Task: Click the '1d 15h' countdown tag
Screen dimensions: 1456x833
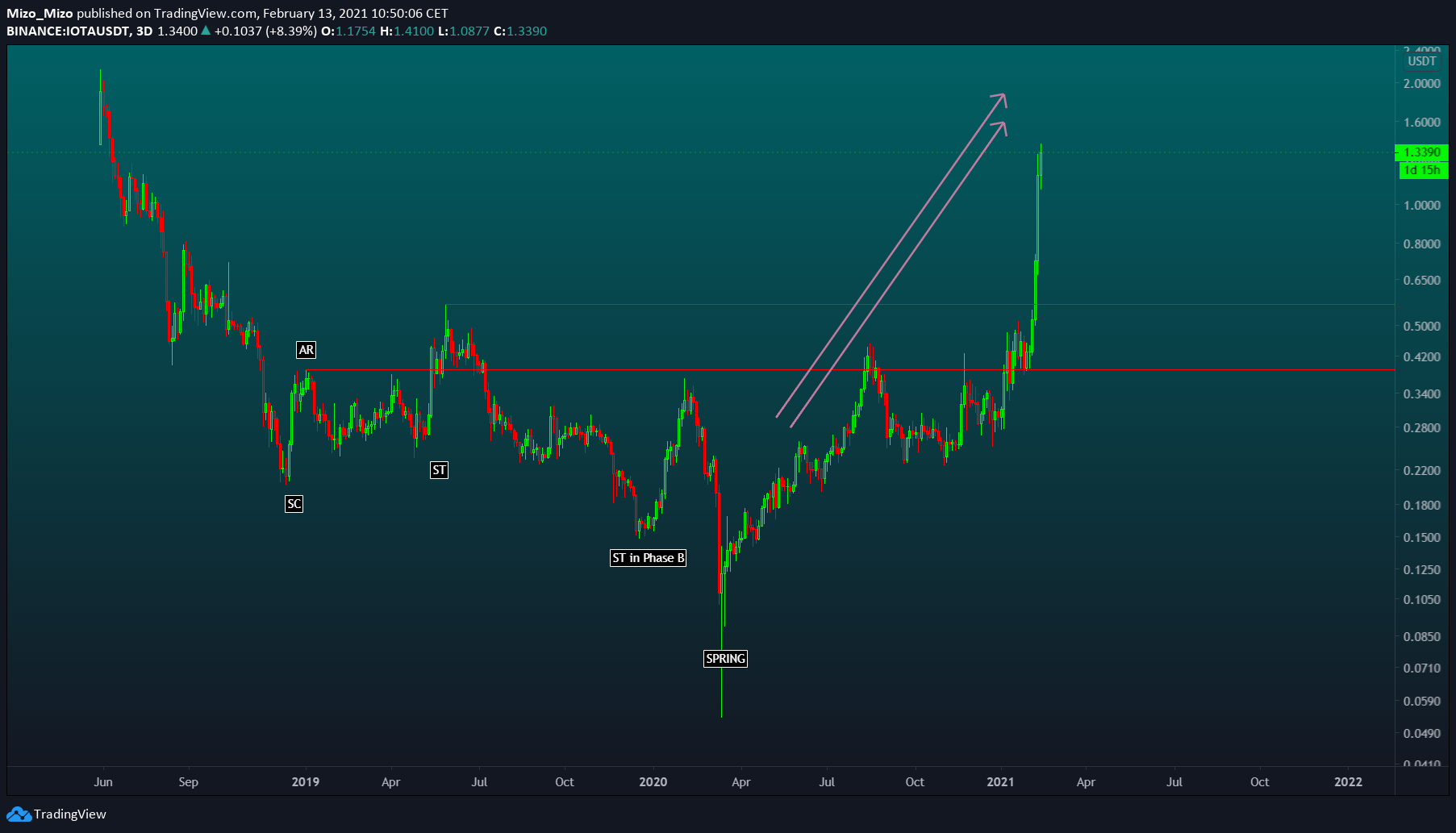Action: tap(1422, 170)
